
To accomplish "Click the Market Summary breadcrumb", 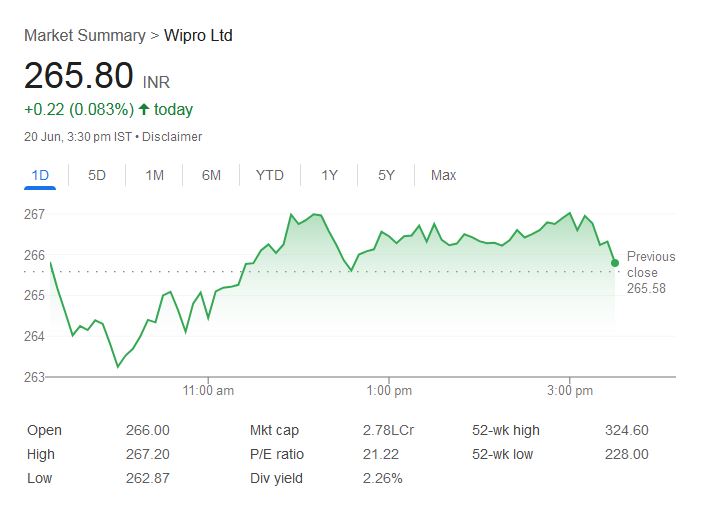I will pyautogui.click(x=84, y=36).
